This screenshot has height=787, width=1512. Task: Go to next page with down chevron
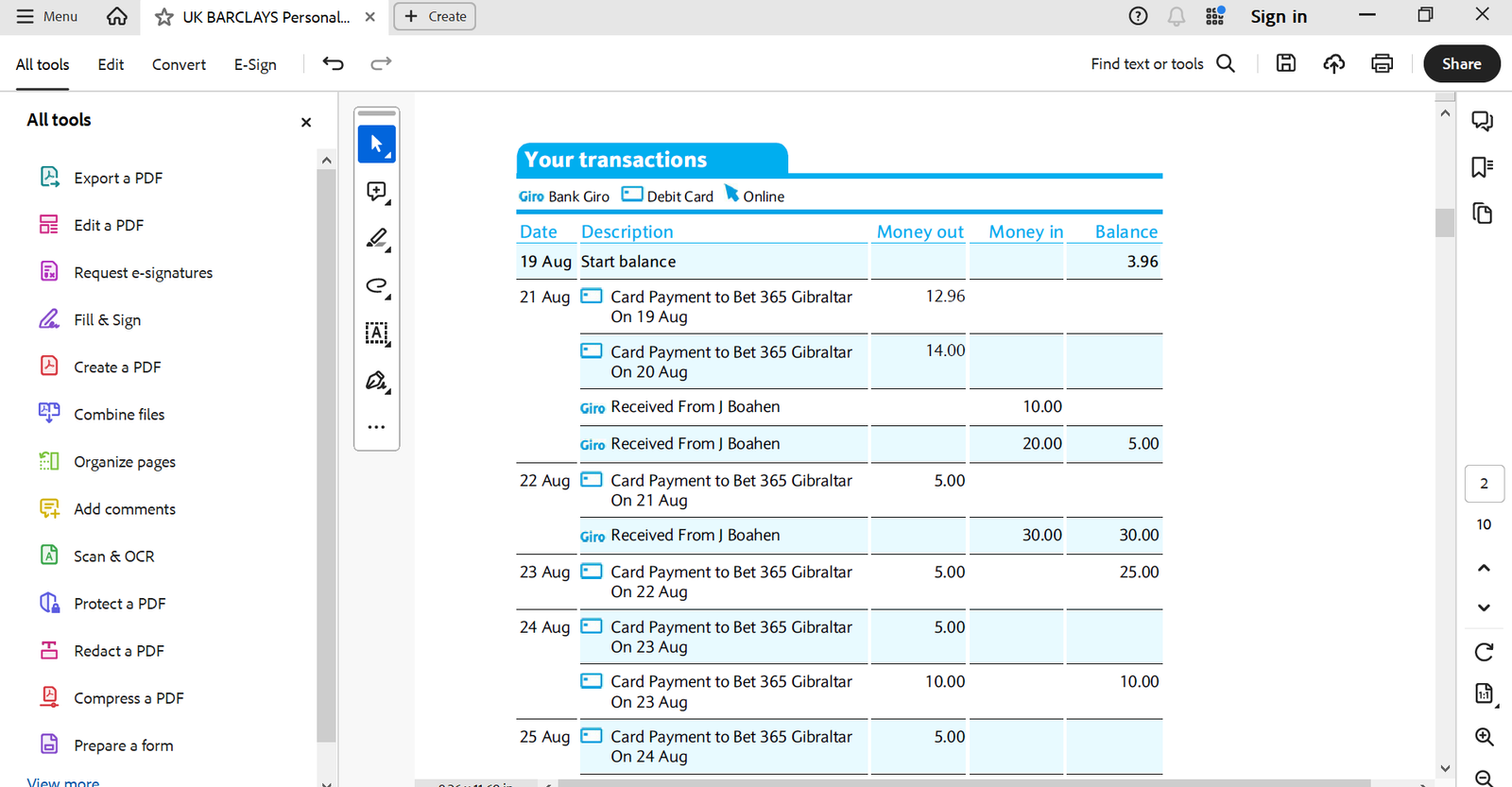(1484, 607)
